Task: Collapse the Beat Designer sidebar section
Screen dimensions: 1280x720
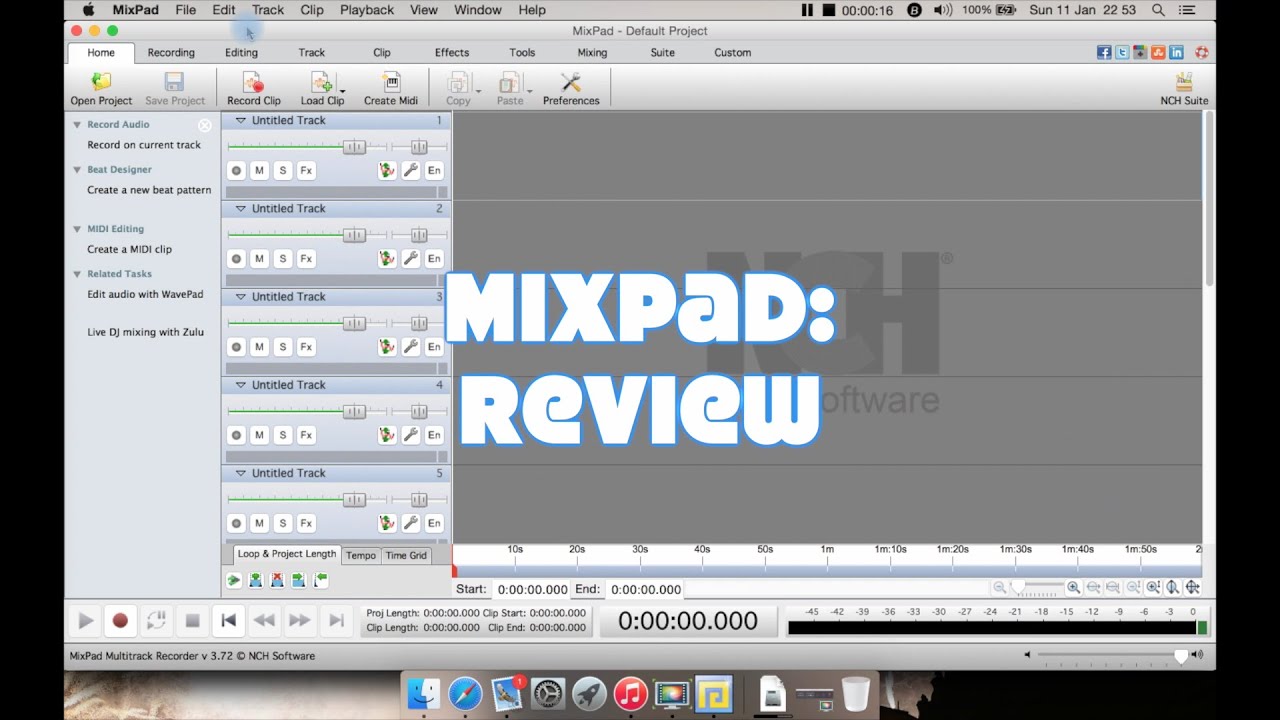Action: [77, 170]
